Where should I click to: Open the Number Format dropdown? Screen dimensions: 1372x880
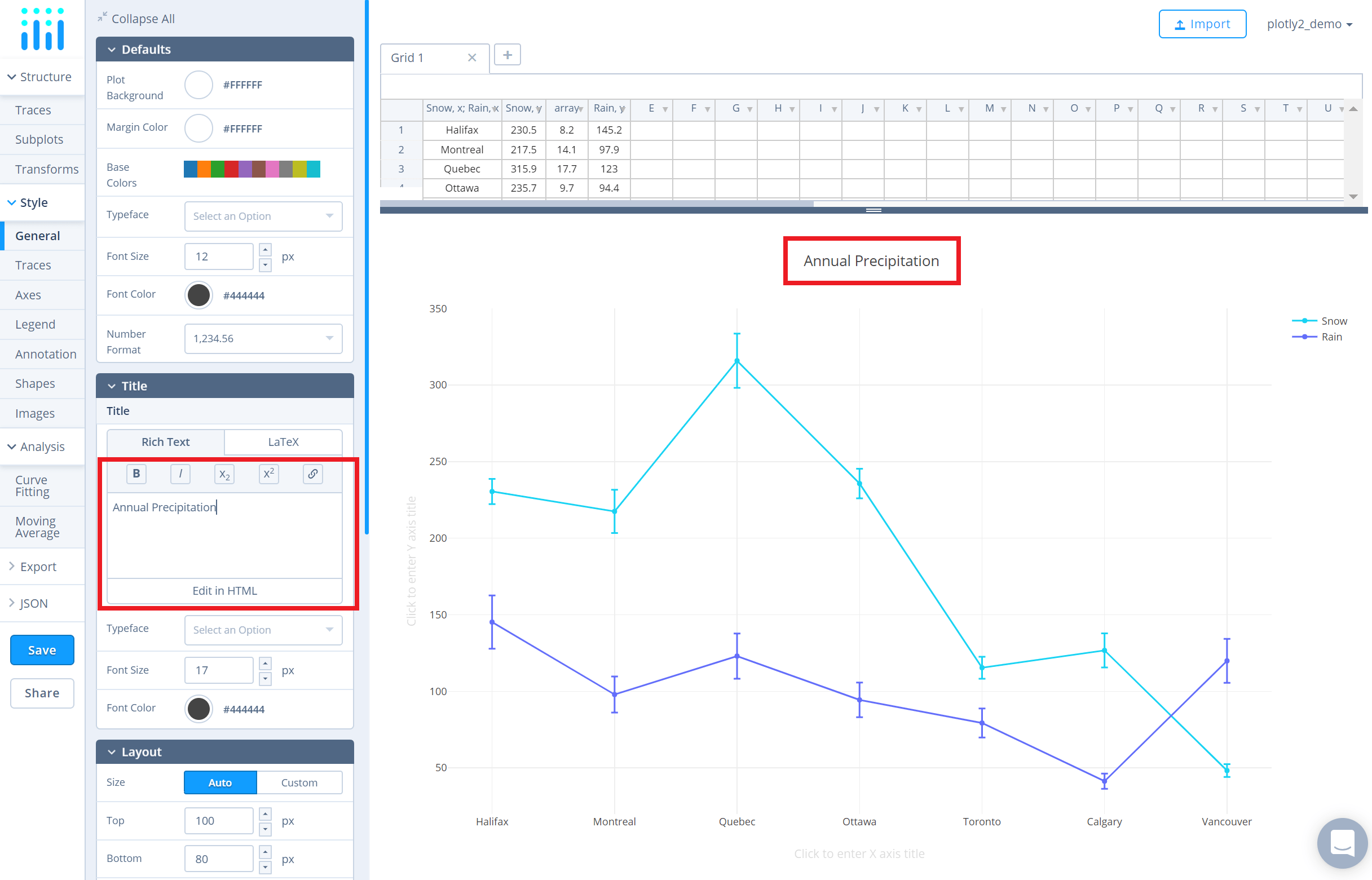pyautogui.click(x=263, y=338)
